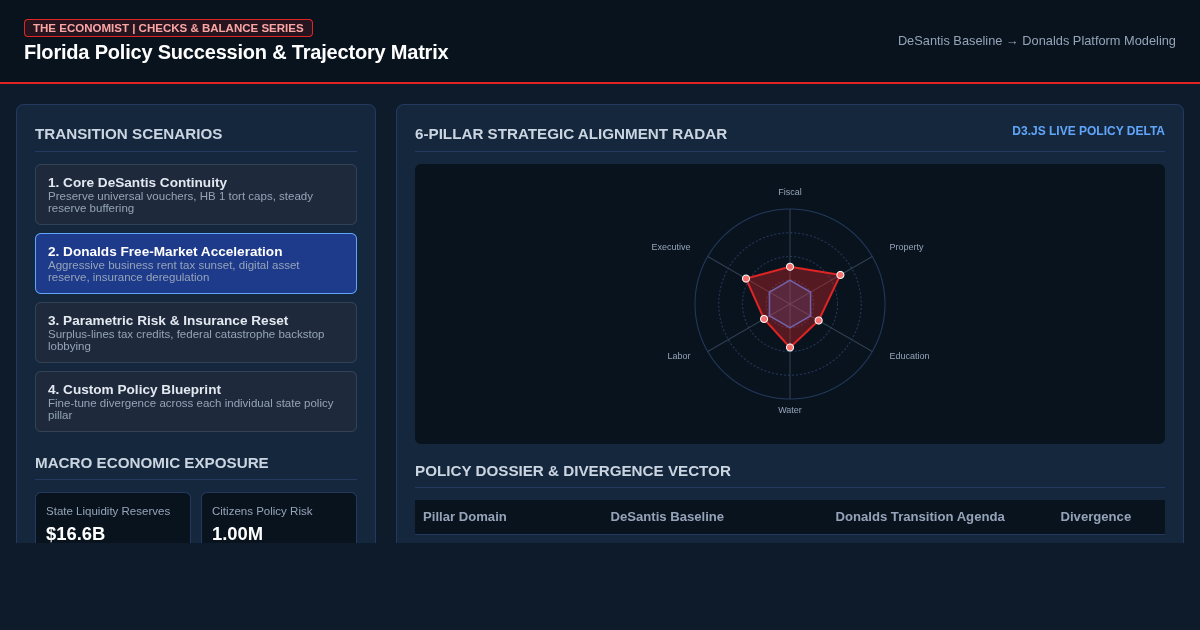Click the Executive axis label

tap(671, 247)
